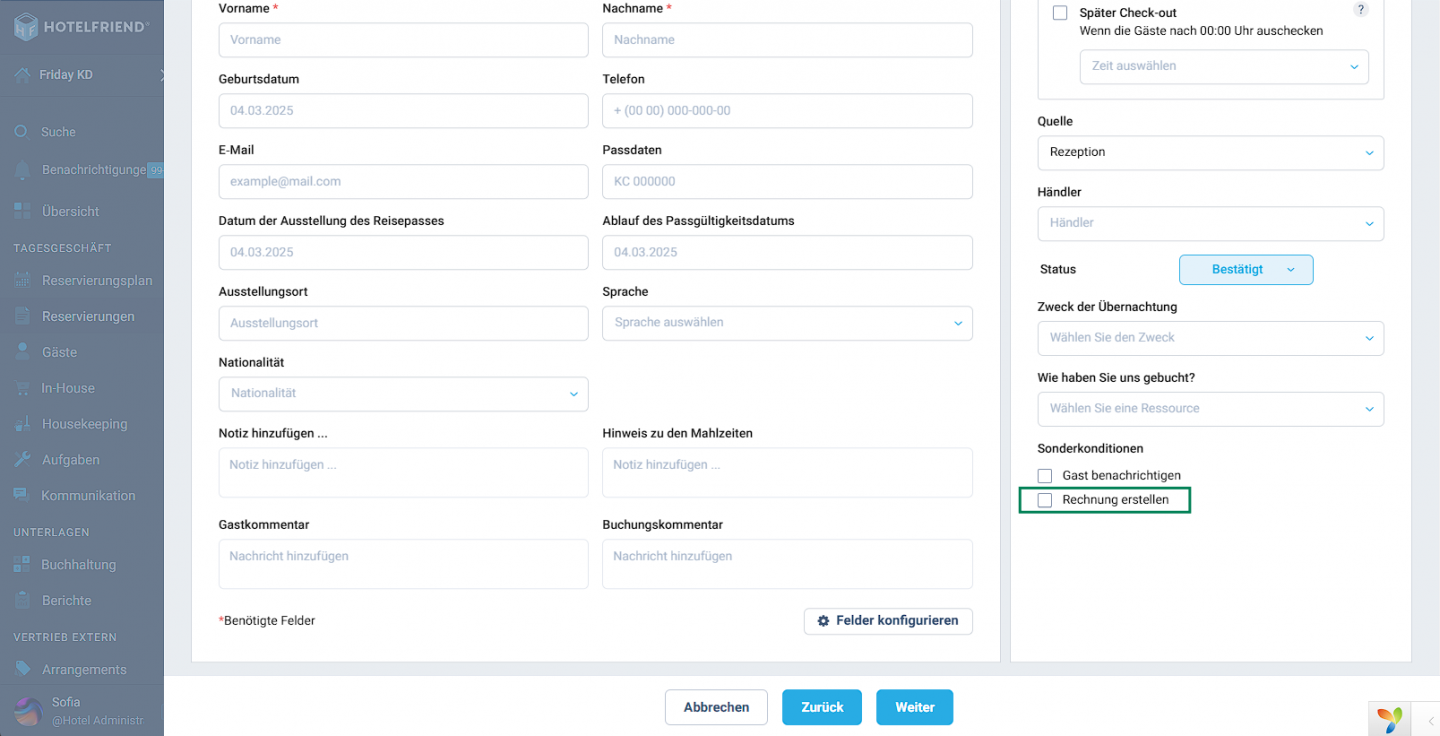Click the Buchhaltung icon

click(x=22, y=565)
